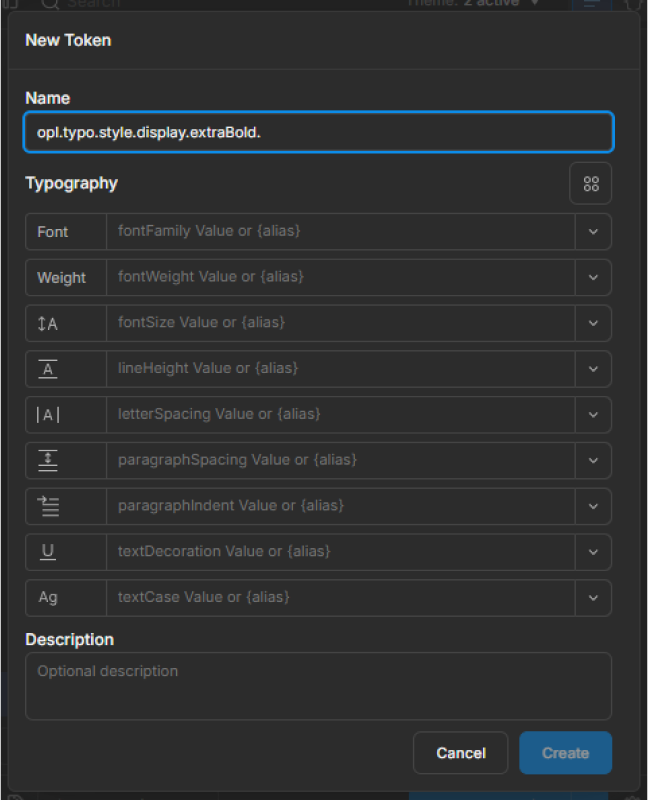Open the Weight value dropdown
648x800 pixels.
click(593, 277)
